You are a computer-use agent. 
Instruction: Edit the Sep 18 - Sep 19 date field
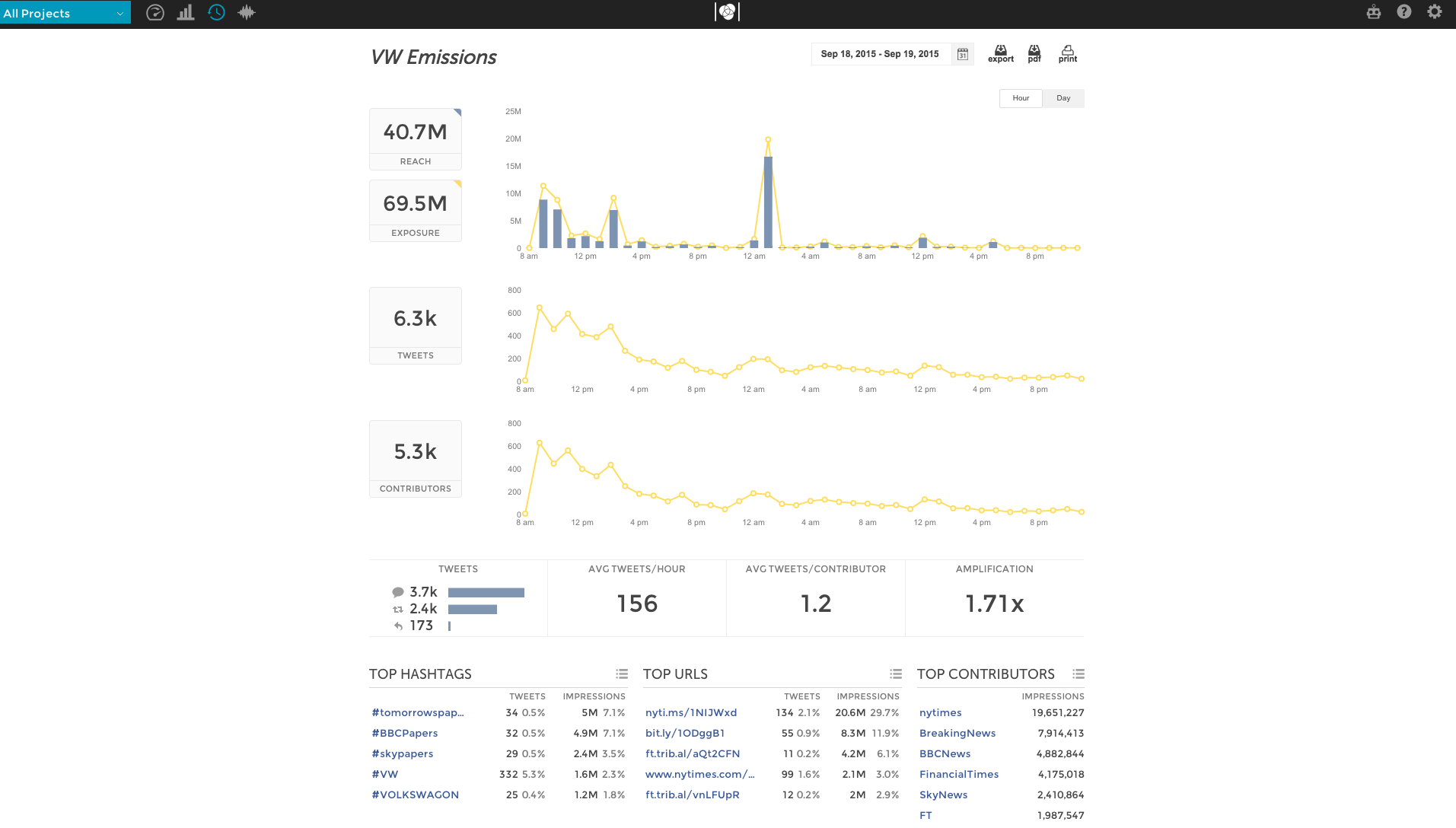point(880,54)
